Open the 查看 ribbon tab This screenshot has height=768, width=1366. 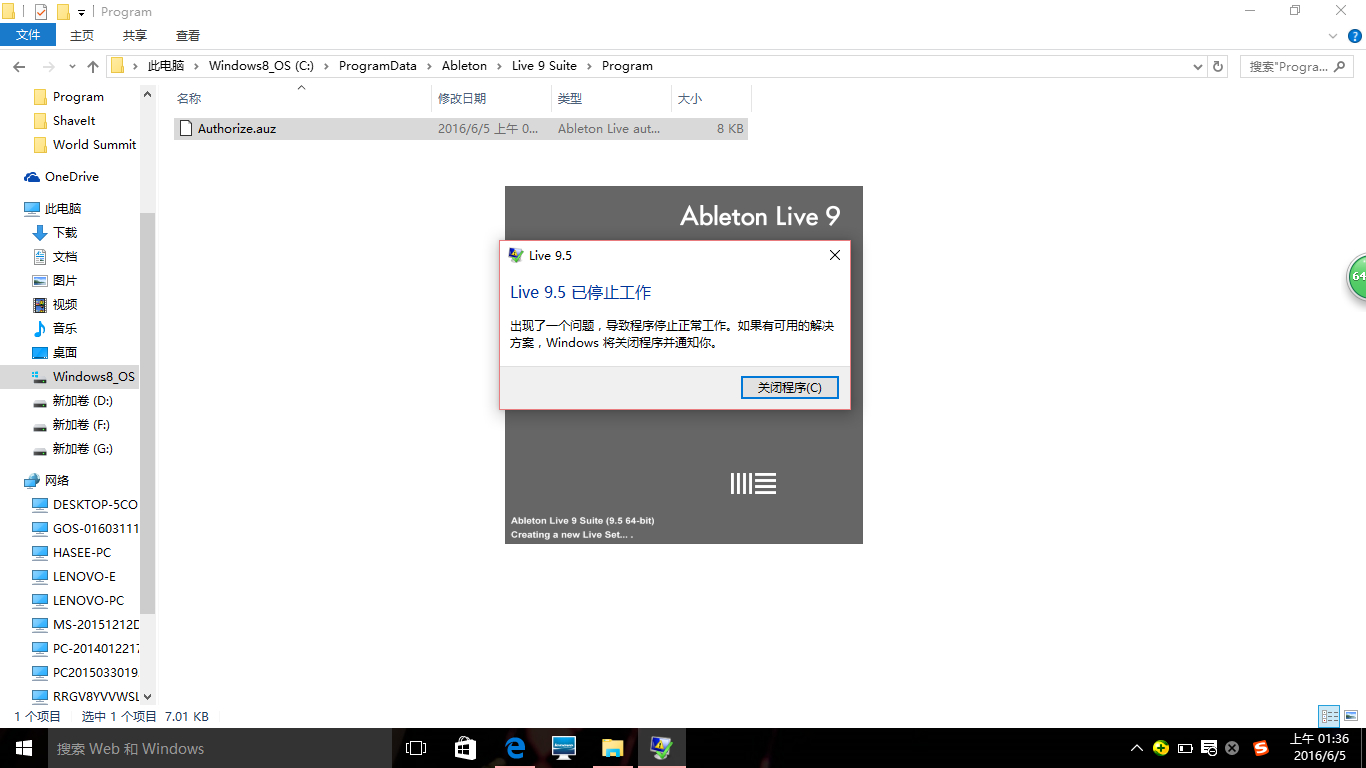click(x=188, y=36)
